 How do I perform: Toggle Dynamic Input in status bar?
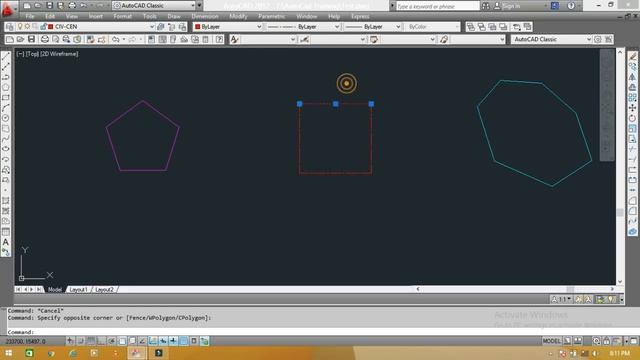pyautogui.click(x=163, y=341)
